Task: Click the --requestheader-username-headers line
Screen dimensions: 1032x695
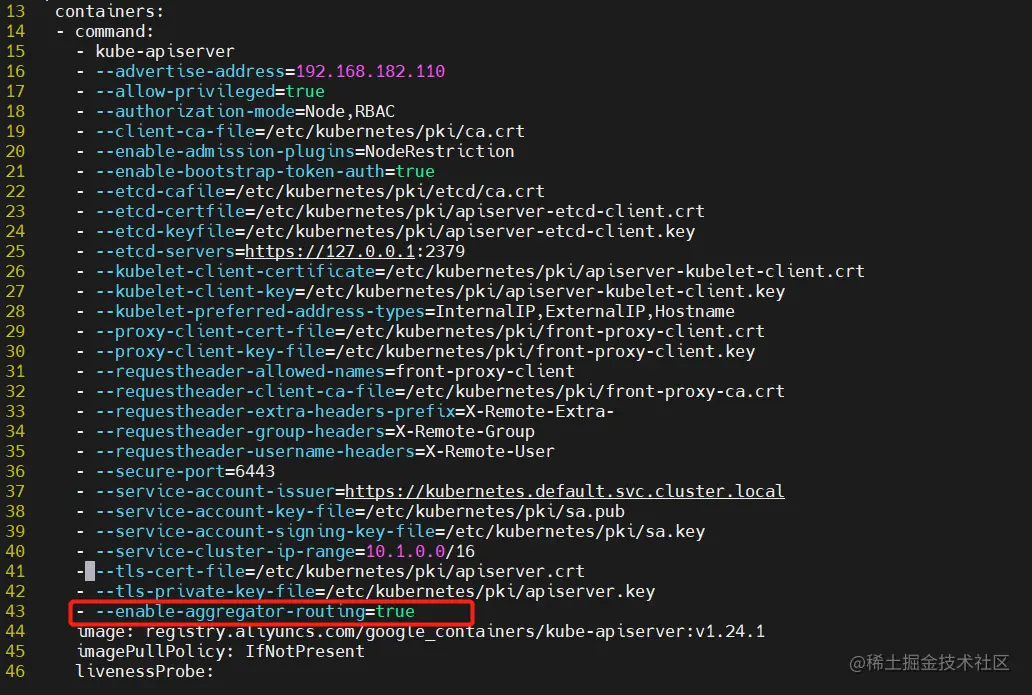Action: 315,451
